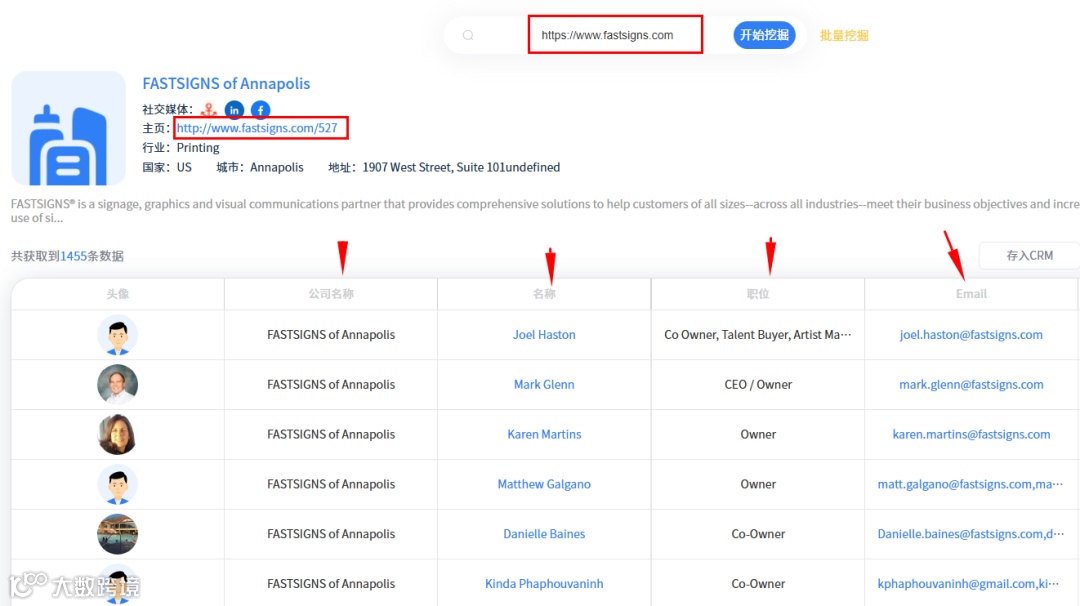Select Joel Haston's Co Owner, Talent Buyer title

pyautogui.click(x=758, y=335)
